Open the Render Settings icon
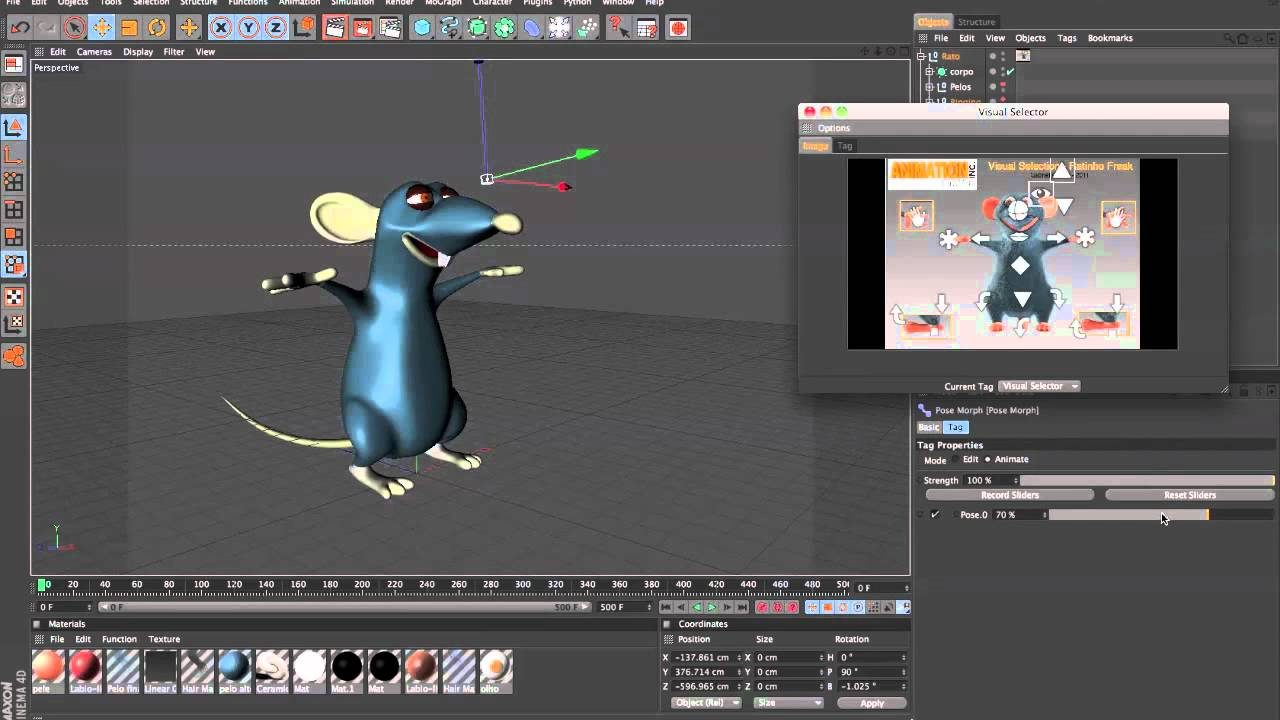Image resolution: width=1280 pixels, height=720 pixels. [390, 28]
